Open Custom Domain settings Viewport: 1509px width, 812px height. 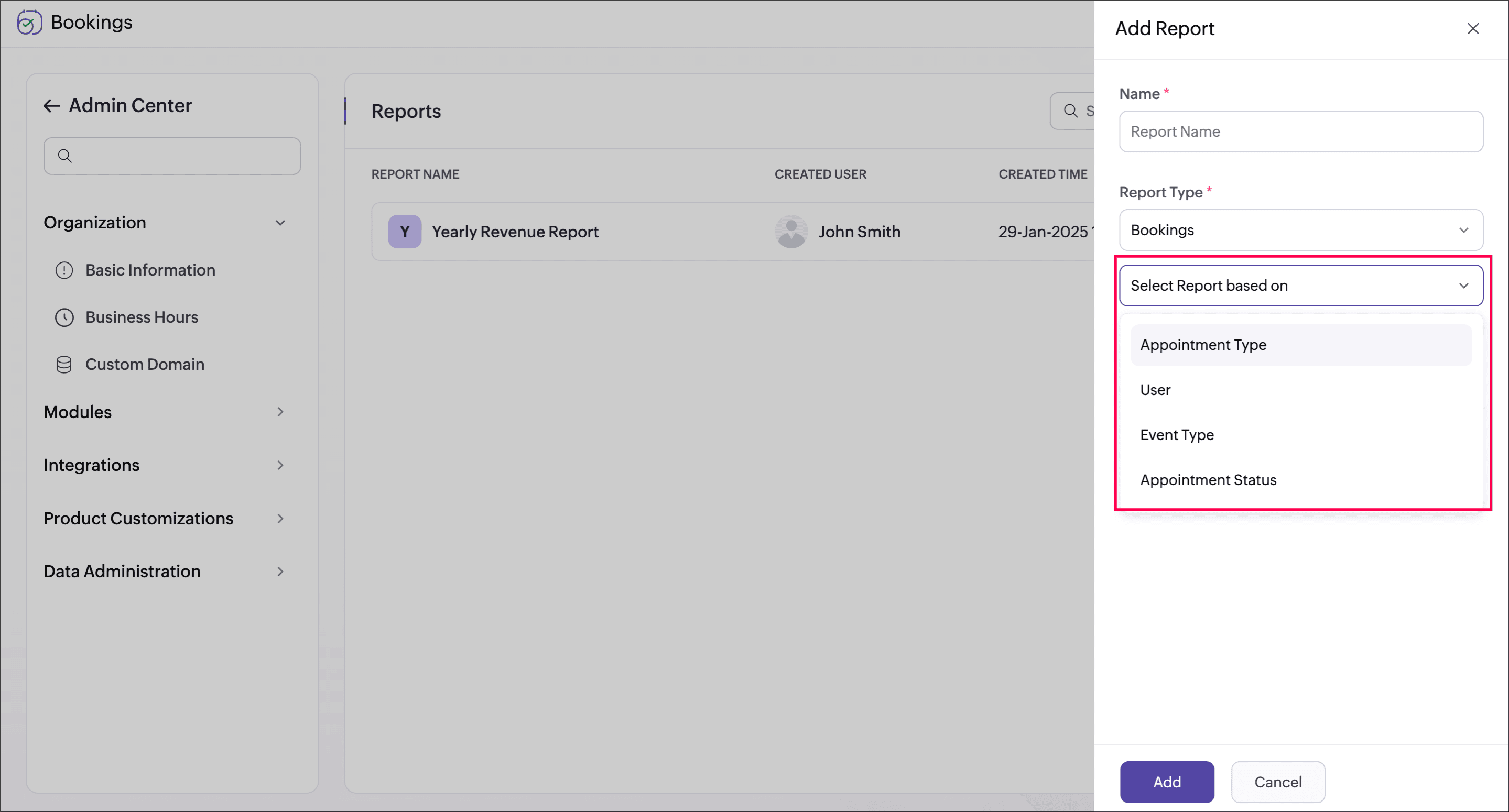pyautogui.click(x=145, y=365)
